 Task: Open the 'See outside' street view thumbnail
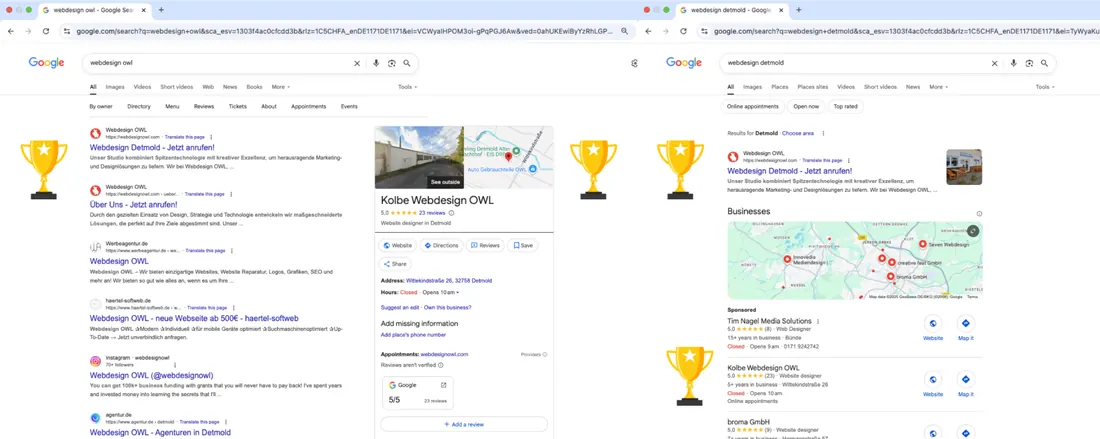coord(419,157)
